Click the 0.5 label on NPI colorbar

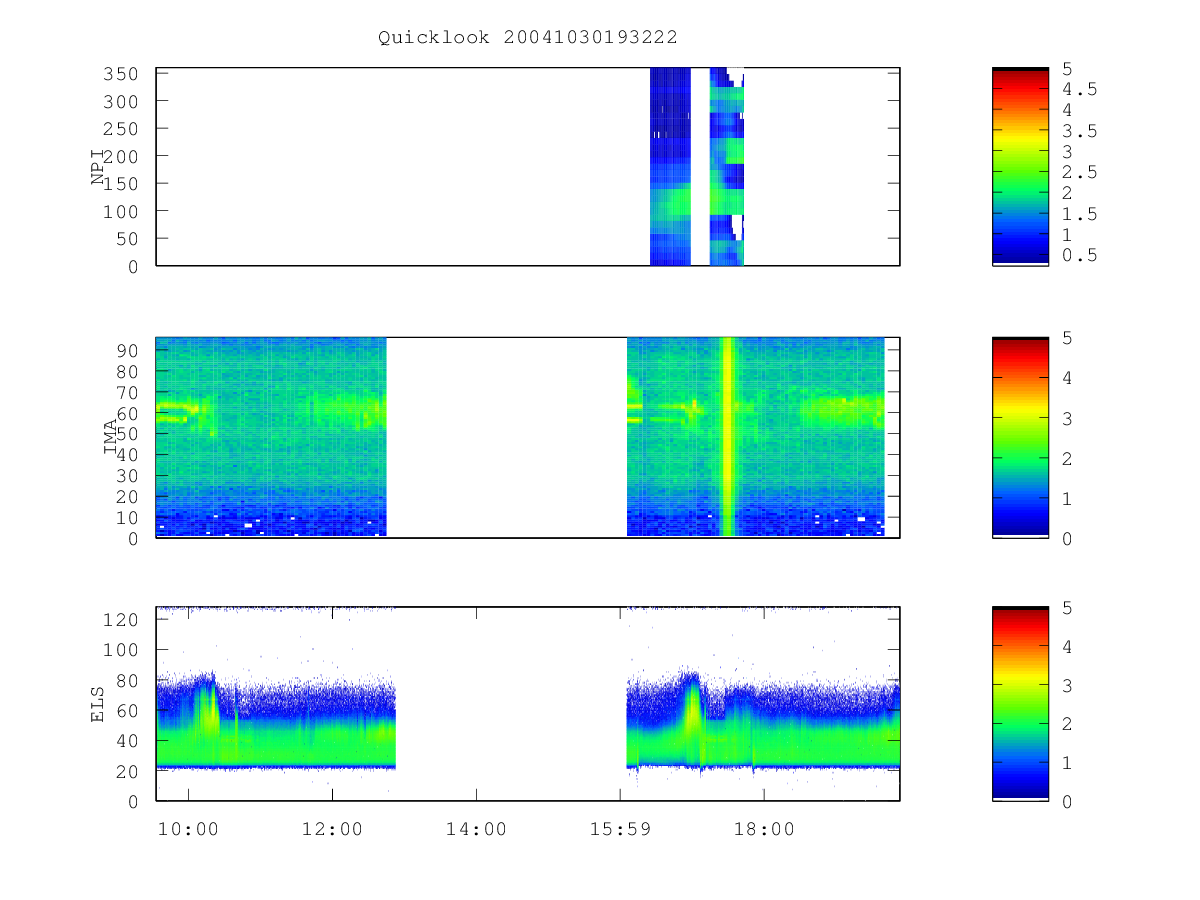click(x=1079, y=255)
